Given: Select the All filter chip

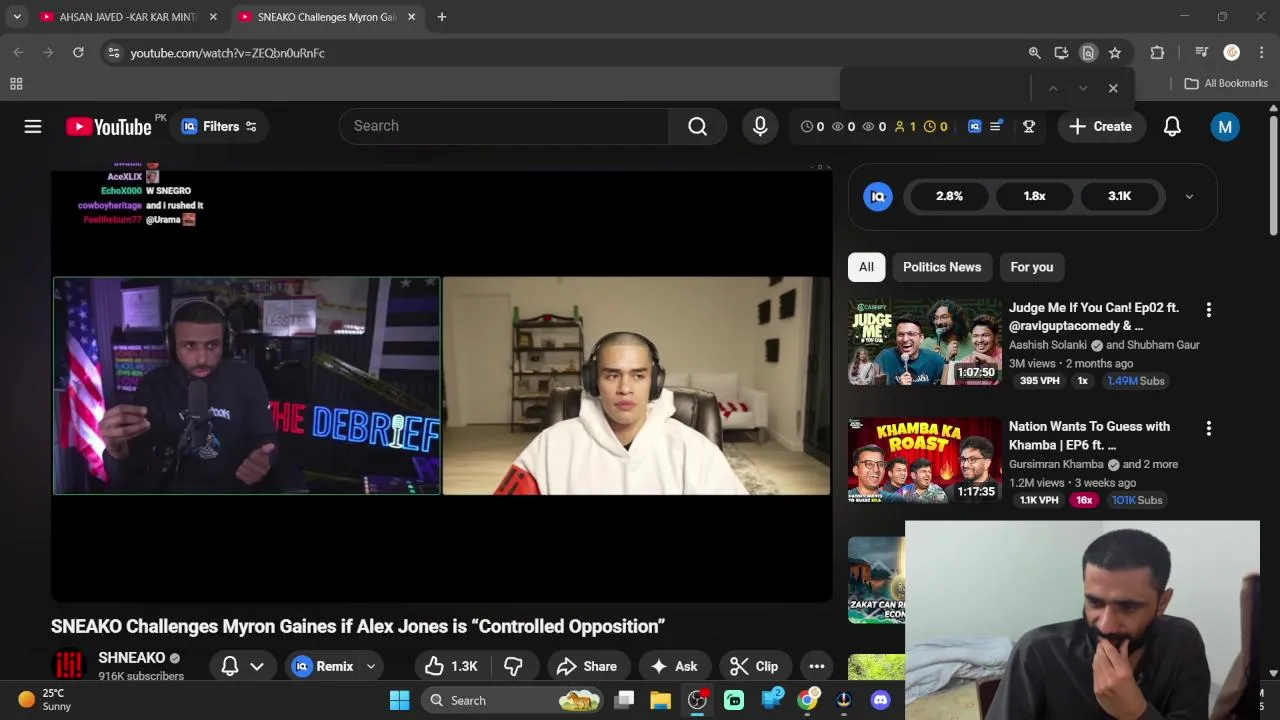Looking at the screenshot, I should click(x=866, y=267).
